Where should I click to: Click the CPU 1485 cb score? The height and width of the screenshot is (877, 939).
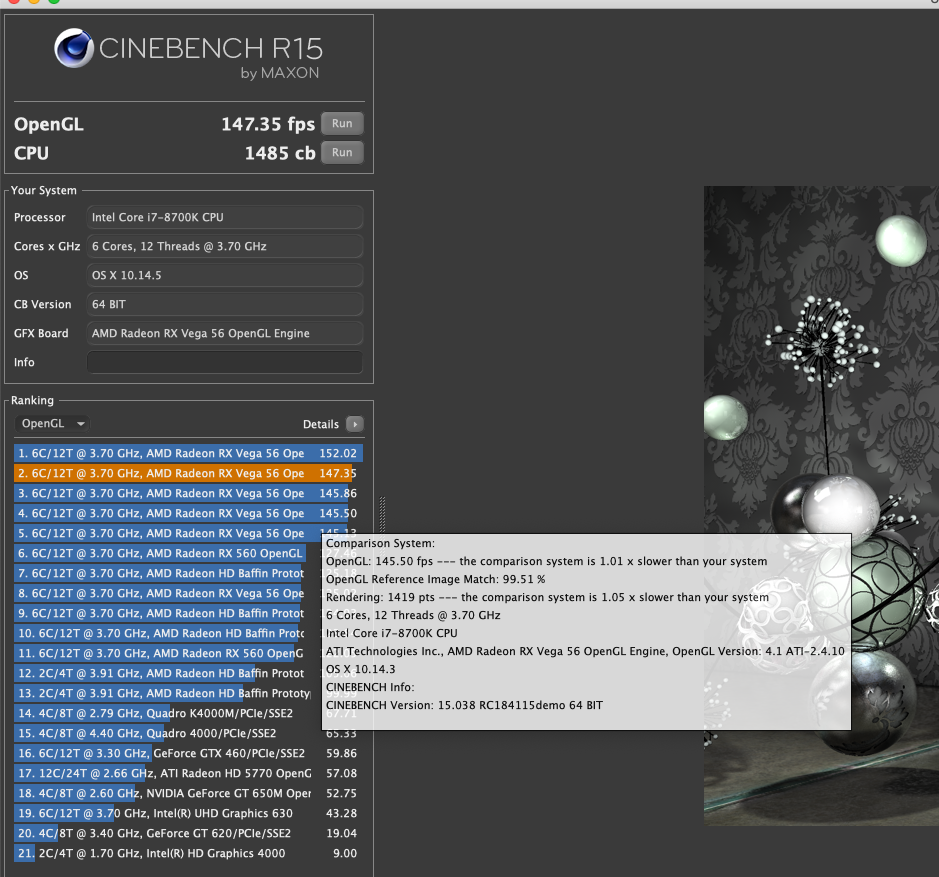pyautogui.click(x=280, y=153)
